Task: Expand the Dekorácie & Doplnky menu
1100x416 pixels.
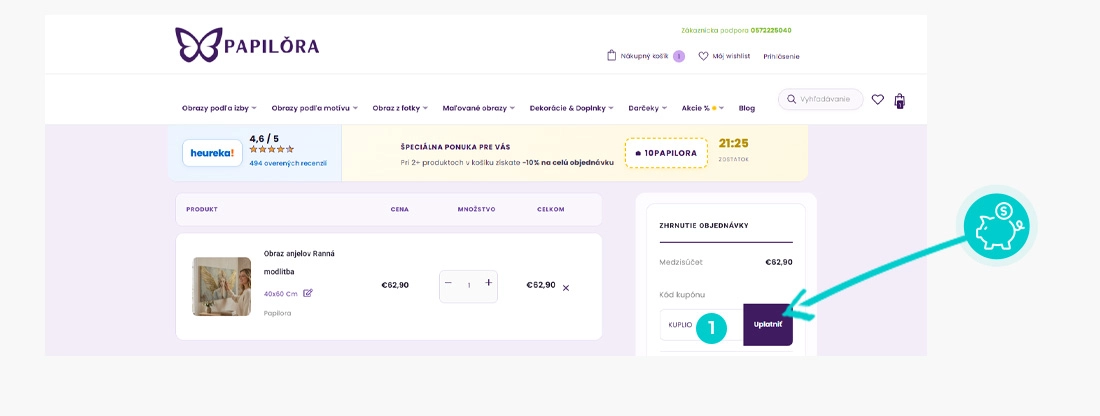Action: coord(572,108)
